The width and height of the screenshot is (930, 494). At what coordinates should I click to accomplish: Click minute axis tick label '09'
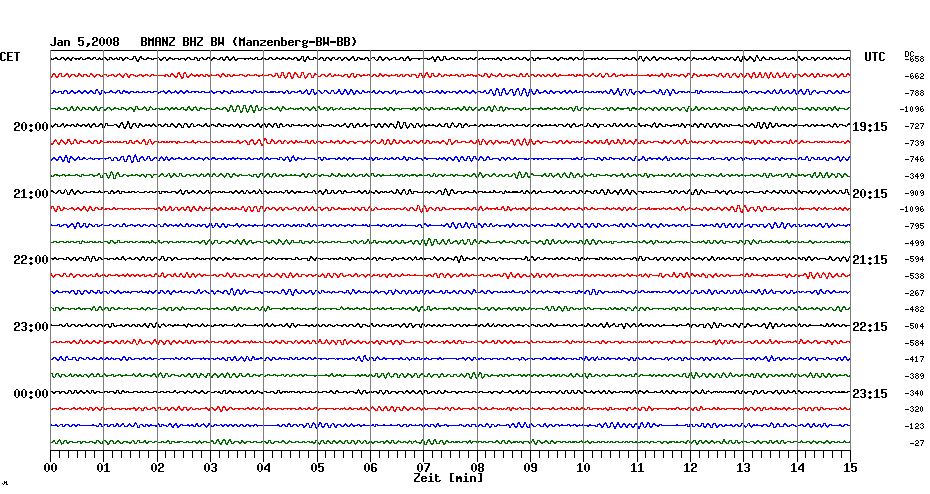pos(530,468)
